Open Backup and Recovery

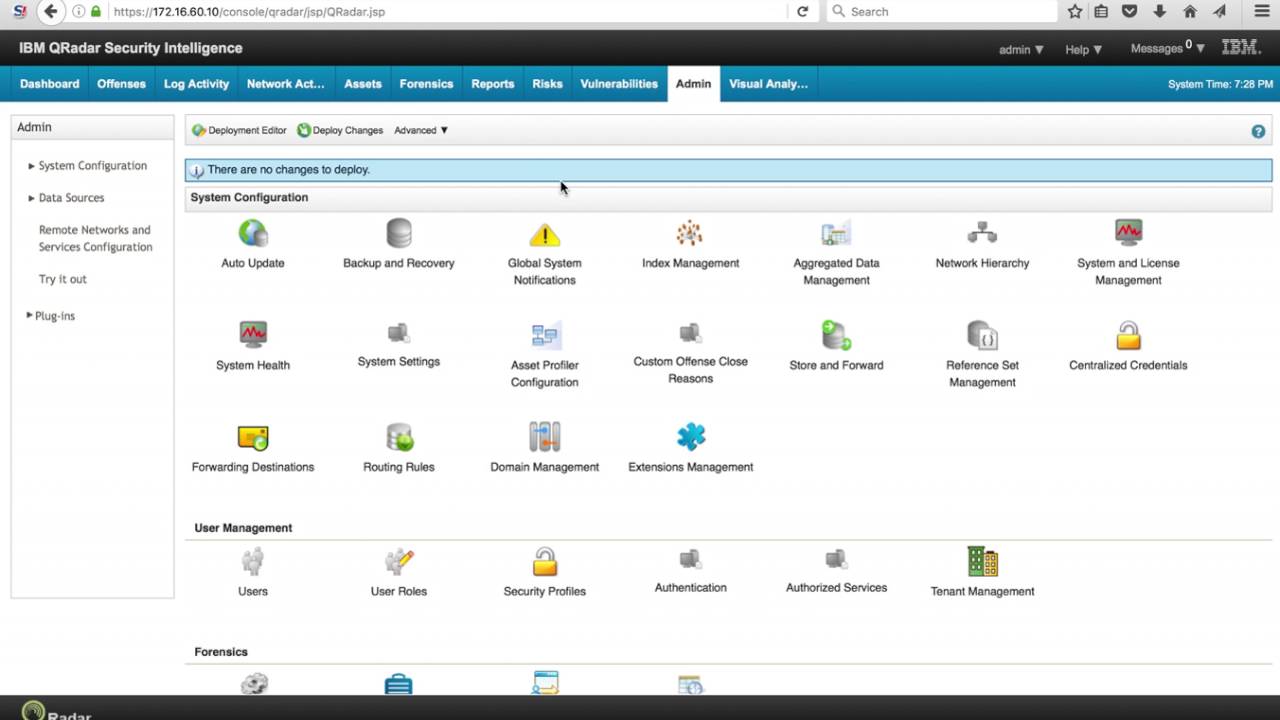pos(399,245)
